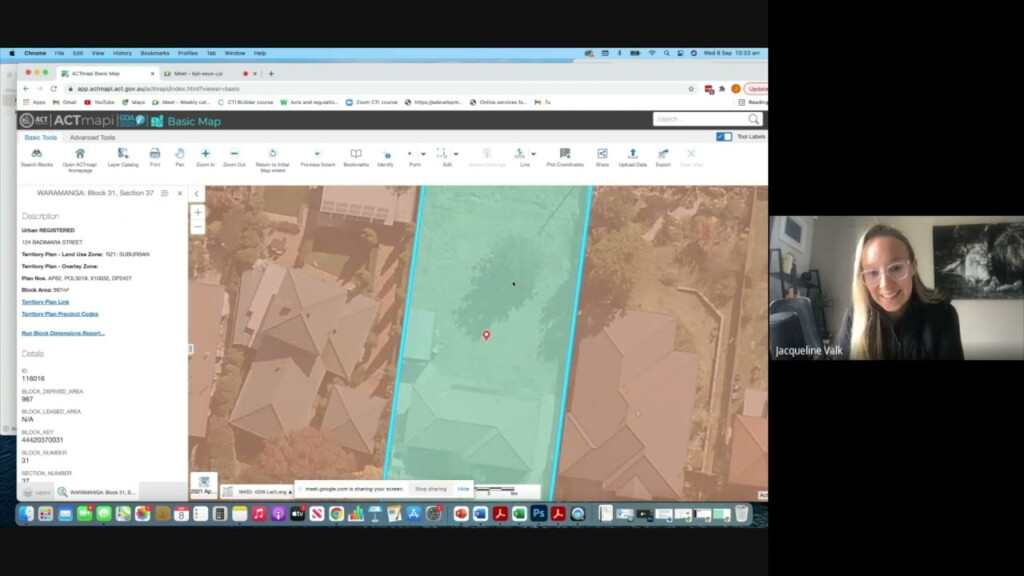The image size is (1024, 576).
Task: Open Photoshop from the dock
Action: point(539,514)
